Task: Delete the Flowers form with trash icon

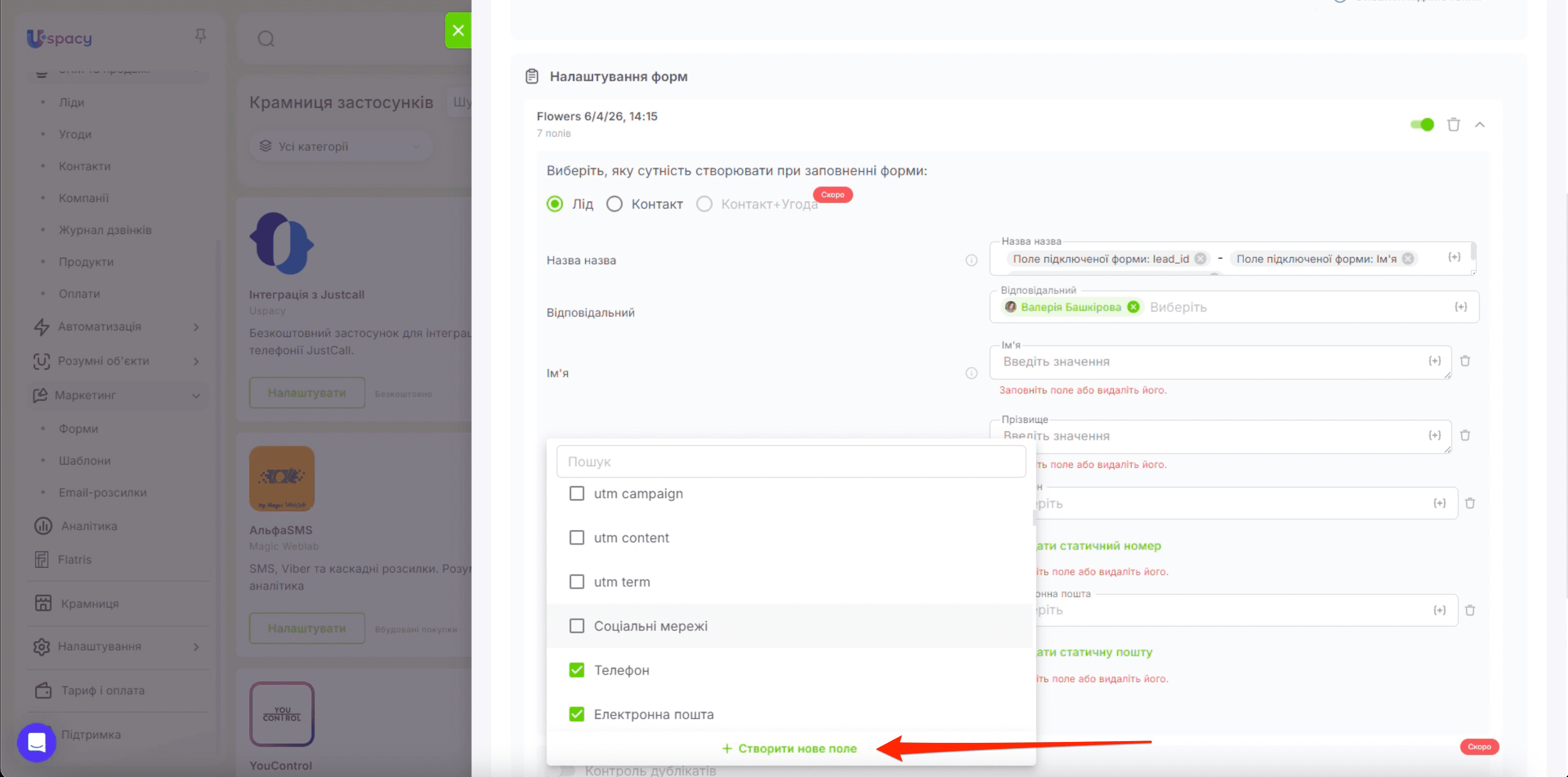Action: pos(1453,125)
